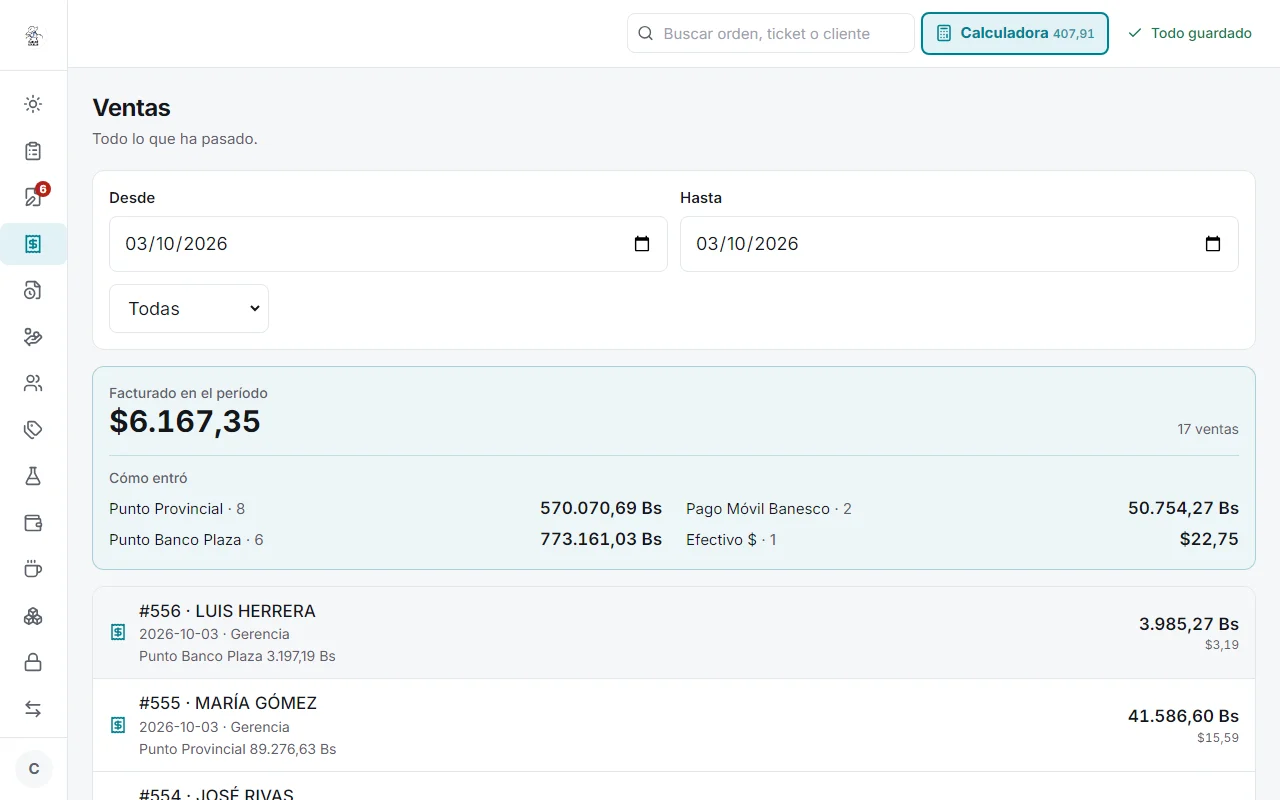This screenshot has height=800, width=1280.
Task: Open sale #555 · MARÍA GÓMEZ
Action: click(674, 725)
